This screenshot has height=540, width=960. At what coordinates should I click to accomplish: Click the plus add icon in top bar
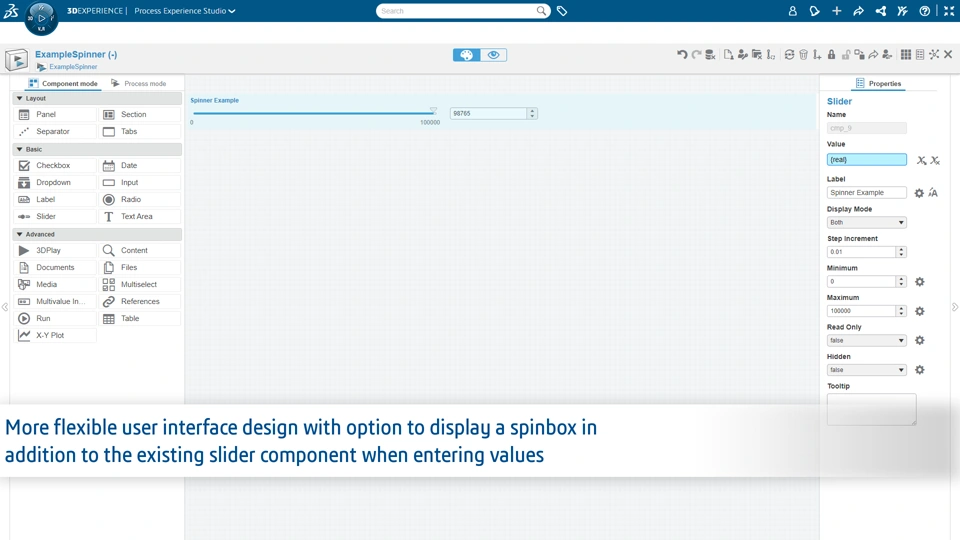tap(836, 11)
